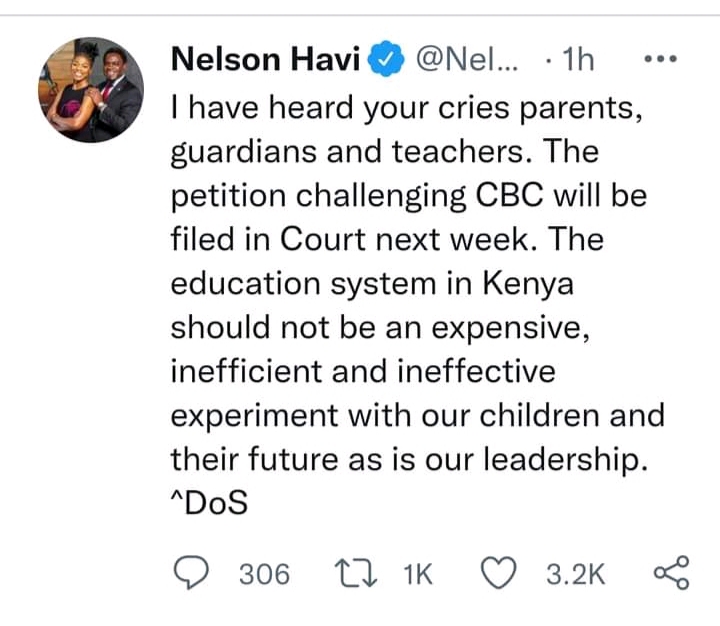Click the word Kenya in the tweet text
720x626 pixels.
click(x=528, y=284)
